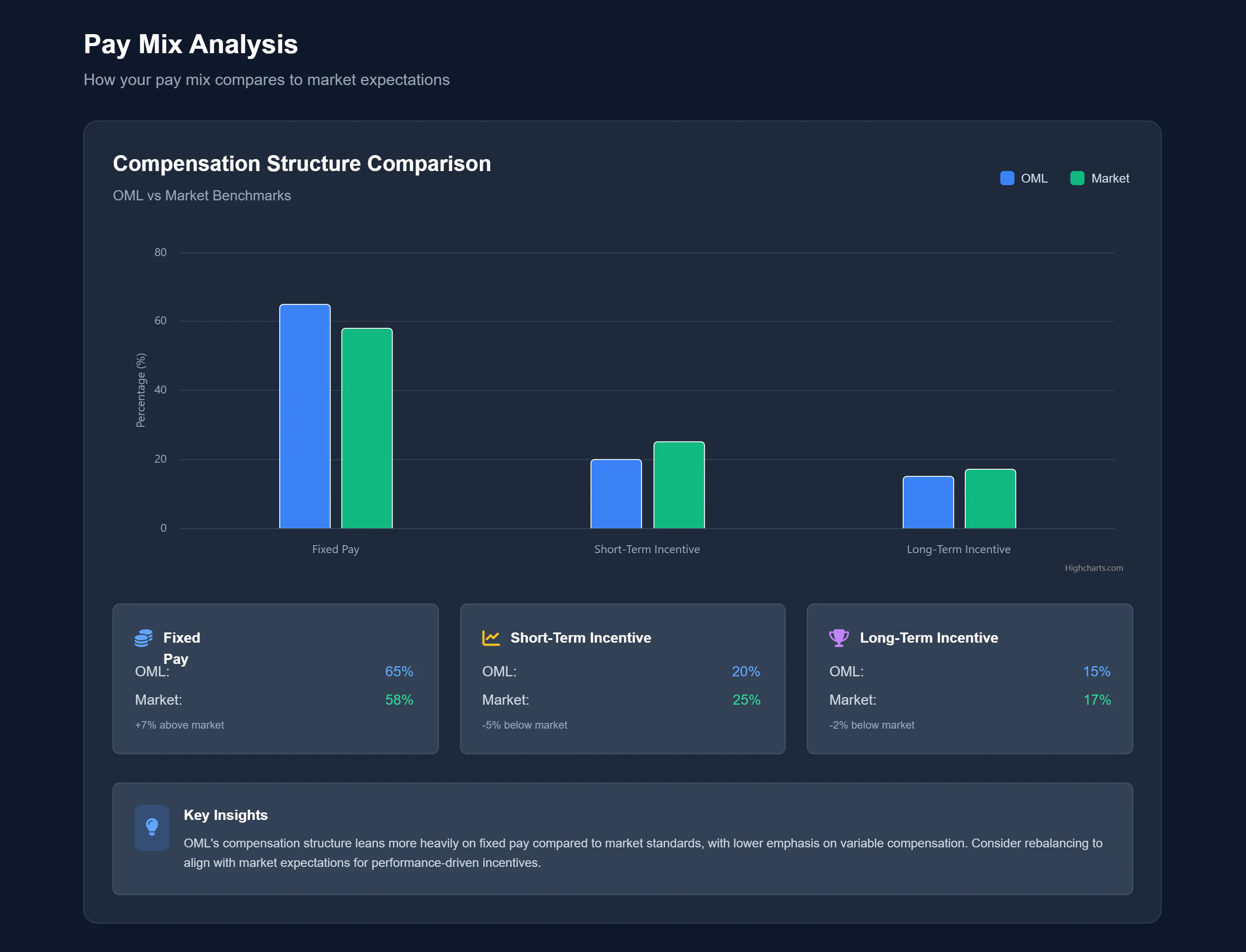Image resolution: width=1246 pixels, height=952 pixels.
Task: Click the 65% OML value
Action: (x=399, y=671)
